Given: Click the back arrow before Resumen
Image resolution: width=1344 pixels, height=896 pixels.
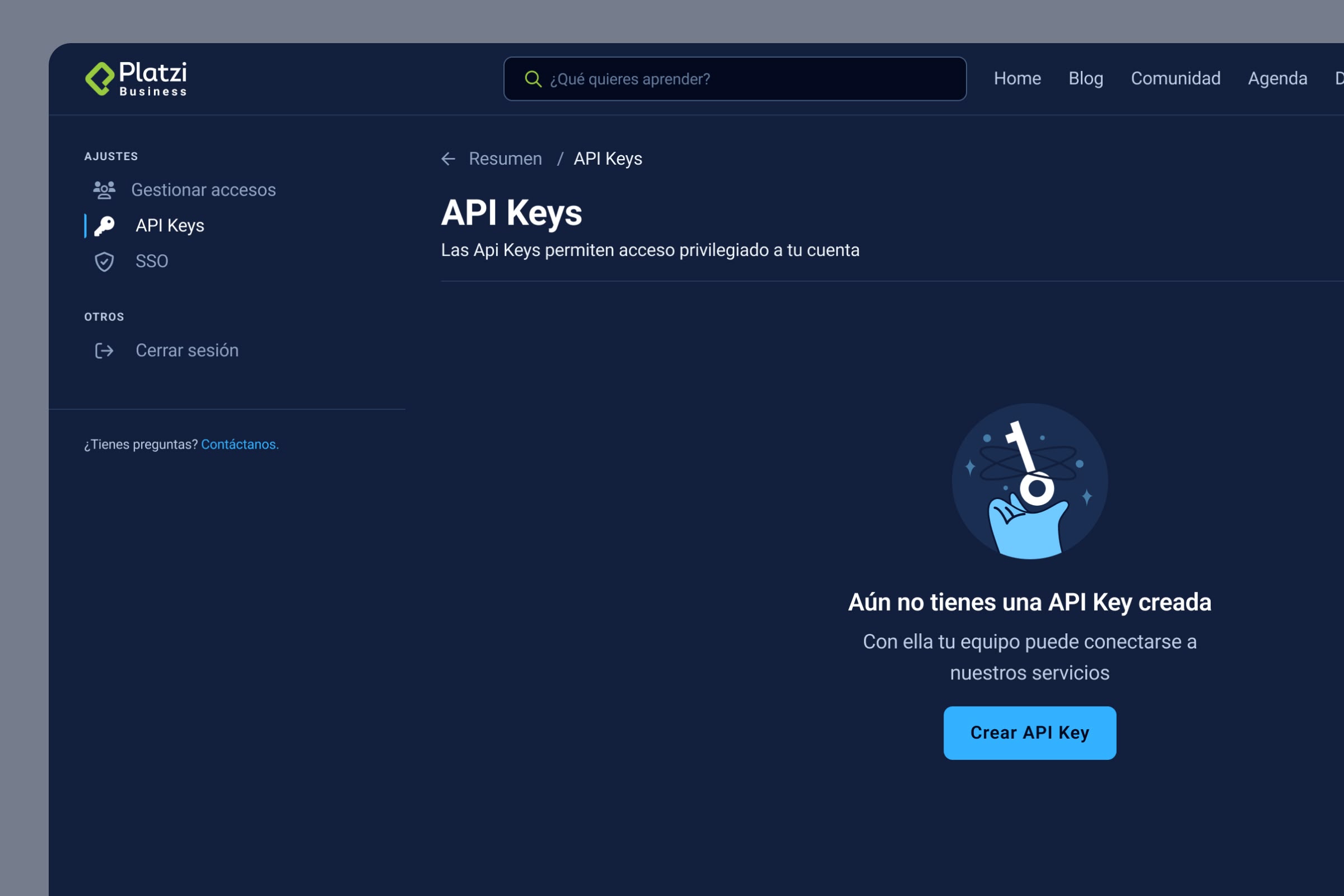Looking at the screenshot, I should click(449, 159).
